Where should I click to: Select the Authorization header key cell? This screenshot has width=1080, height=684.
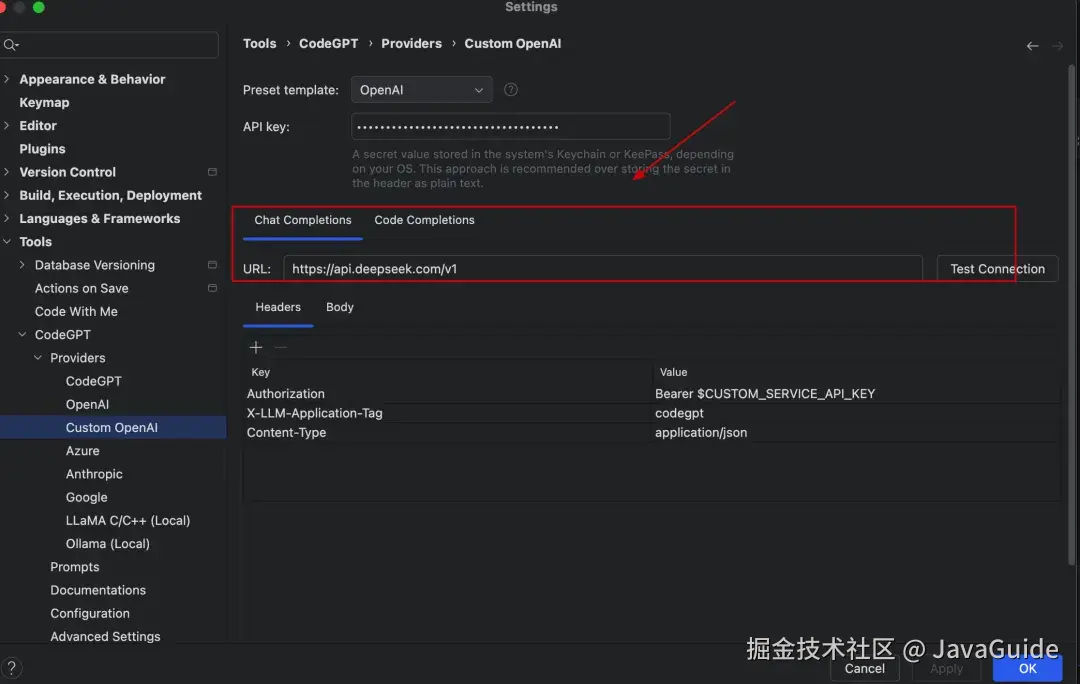pos(448,394)
